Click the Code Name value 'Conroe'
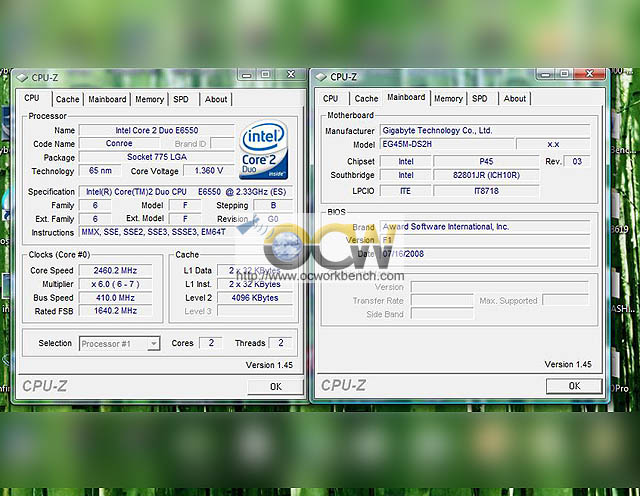 pos(119,143)
